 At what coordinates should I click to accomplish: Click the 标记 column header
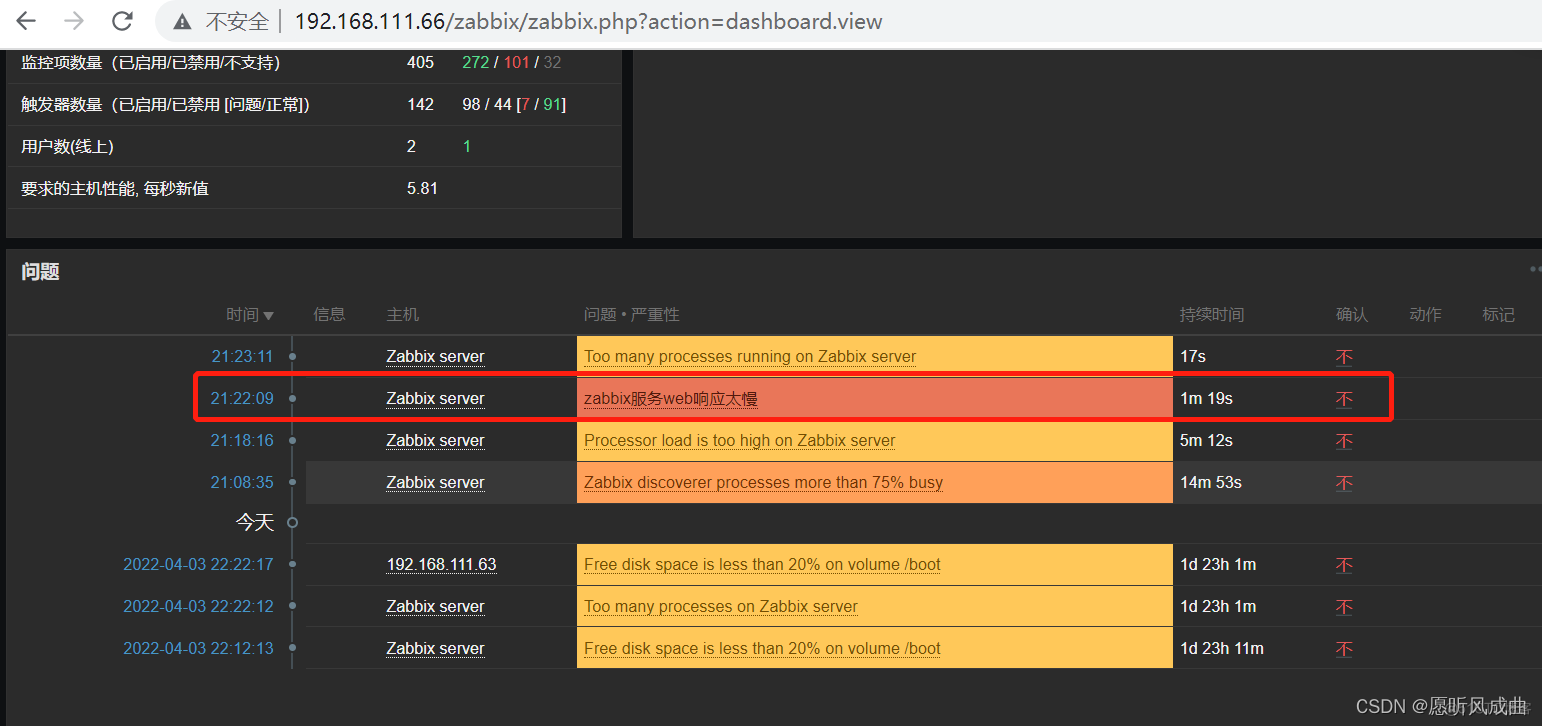coord(1498,314)
